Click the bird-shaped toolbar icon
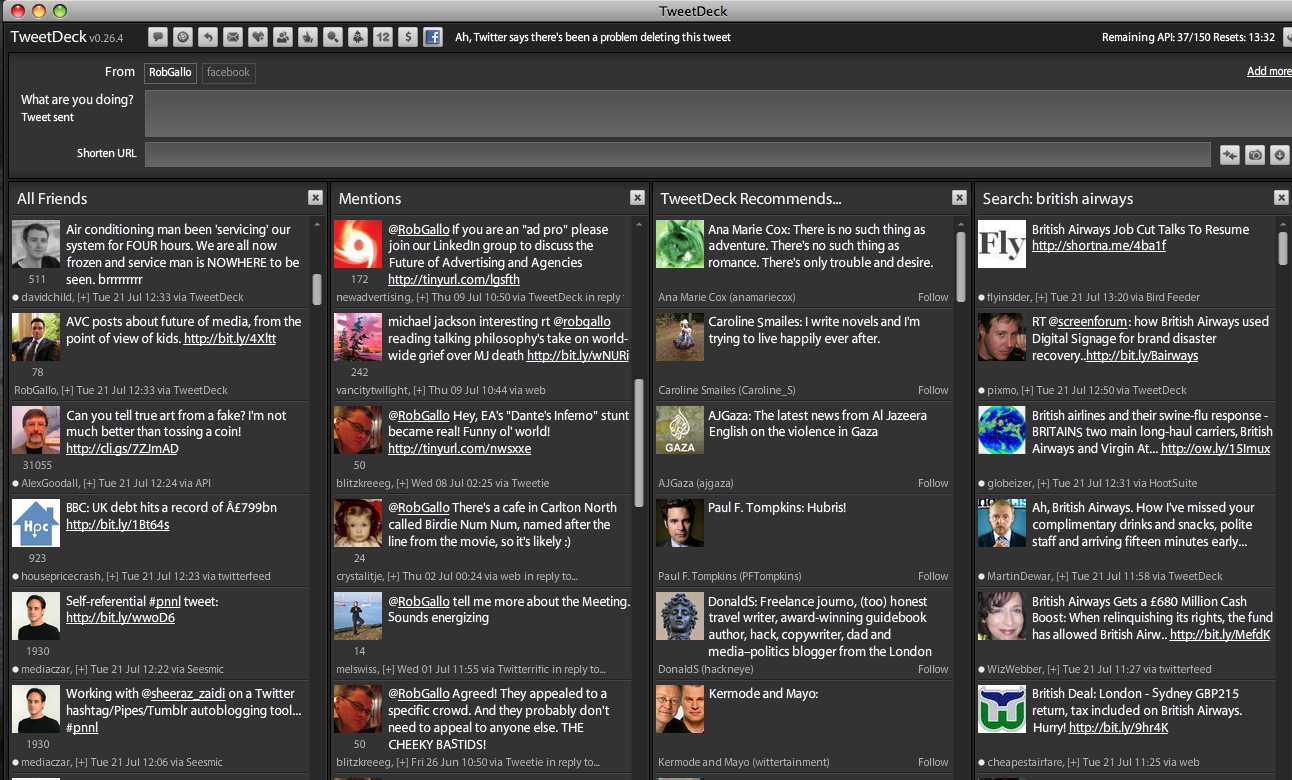 tap(357, 37)
